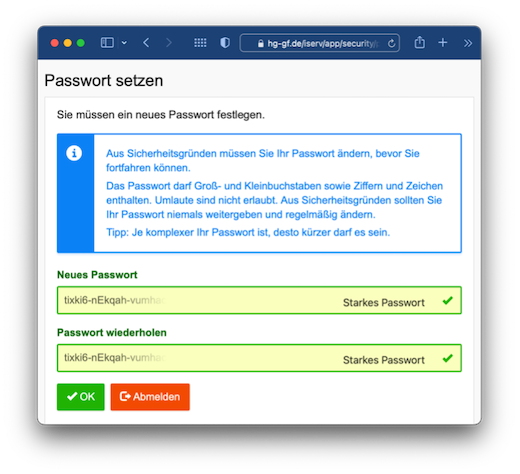
Task: Click the blue info icon
Action: [74, 153]
